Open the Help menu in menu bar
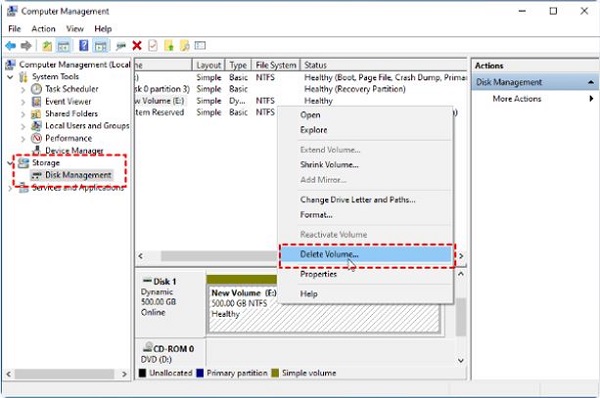The width and height of the screenshot is (600, 398). coord(103,29)
